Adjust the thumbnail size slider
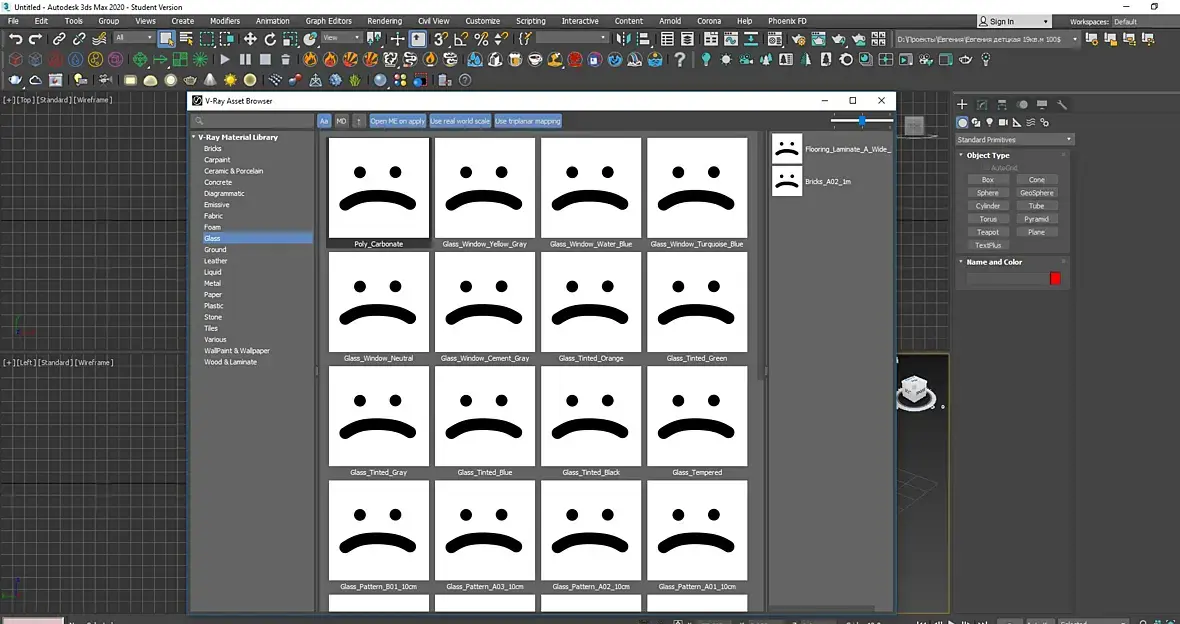Image resolution: width=1180 pixels, height=624 pixels. [x=862, y=120]
